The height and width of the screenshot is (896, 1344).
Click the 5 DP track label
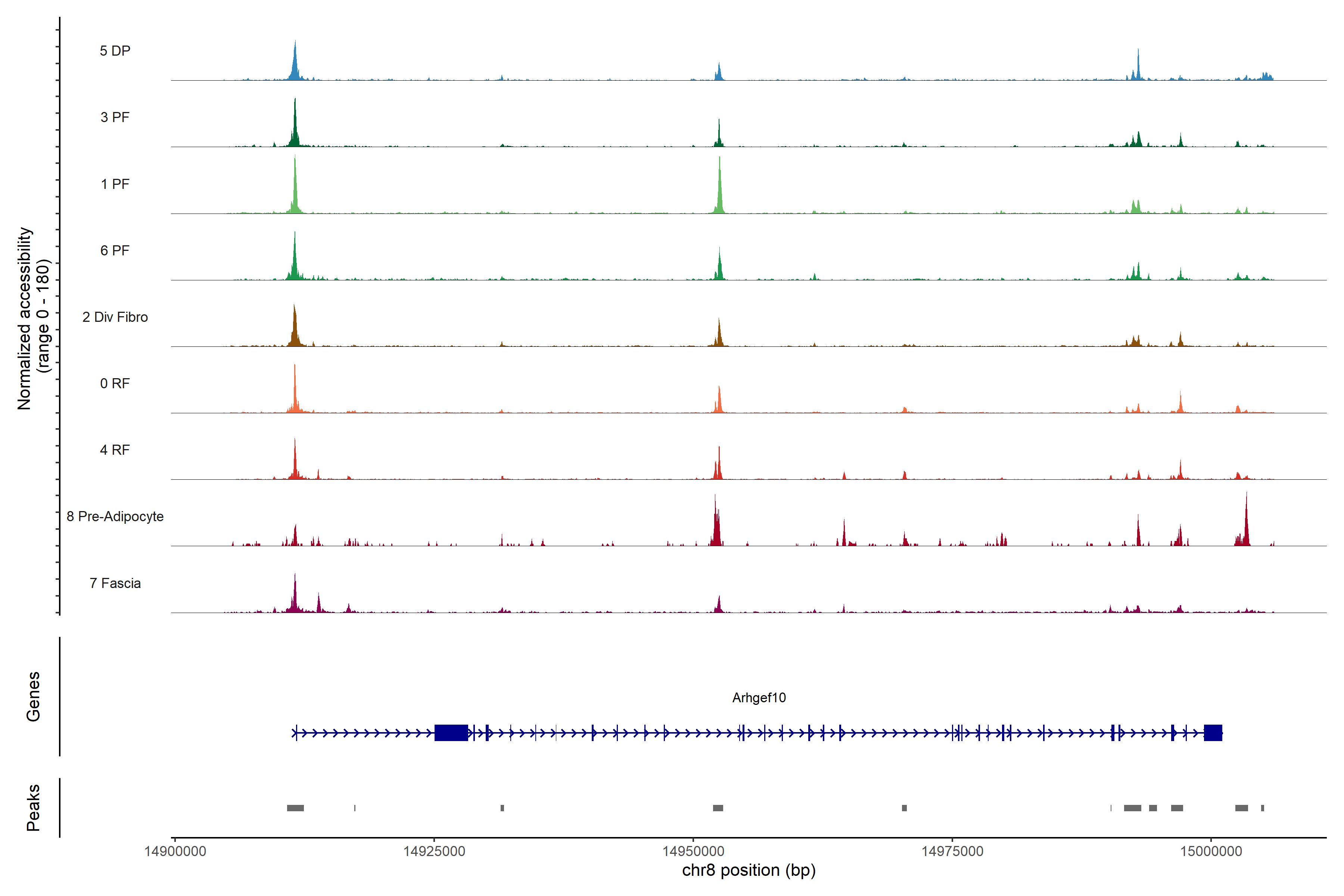[115, 51]
